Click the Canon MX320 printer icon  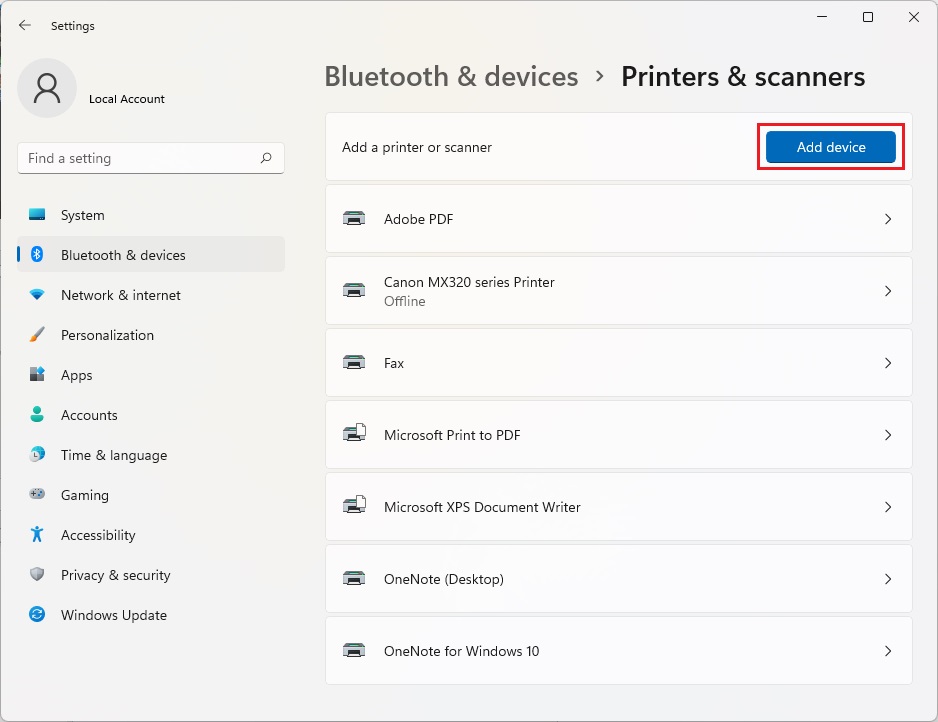(354, 291)
